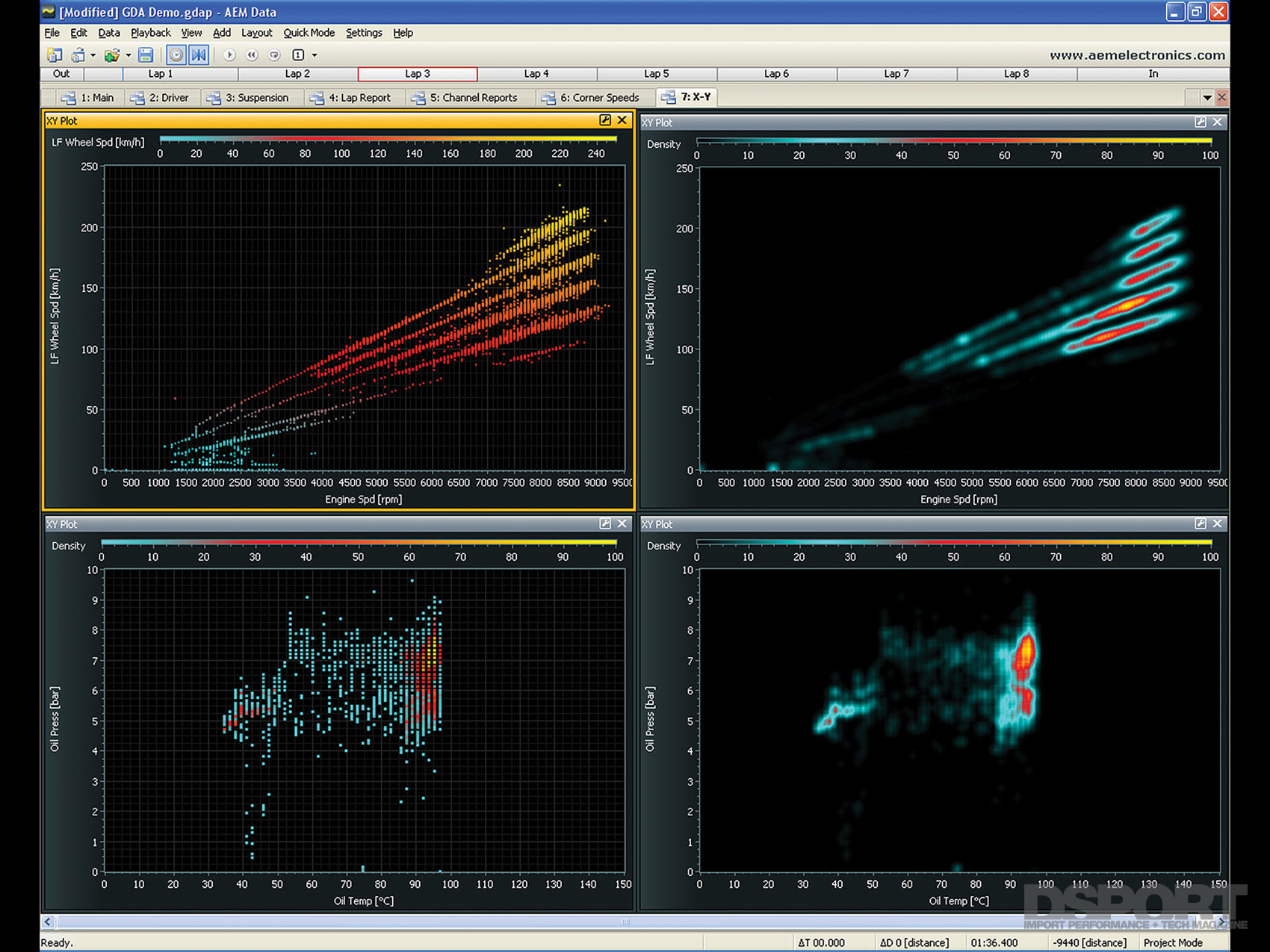Click the rewind playback button
This screenshot has height=952, width=1270.
tap(252, 55)
